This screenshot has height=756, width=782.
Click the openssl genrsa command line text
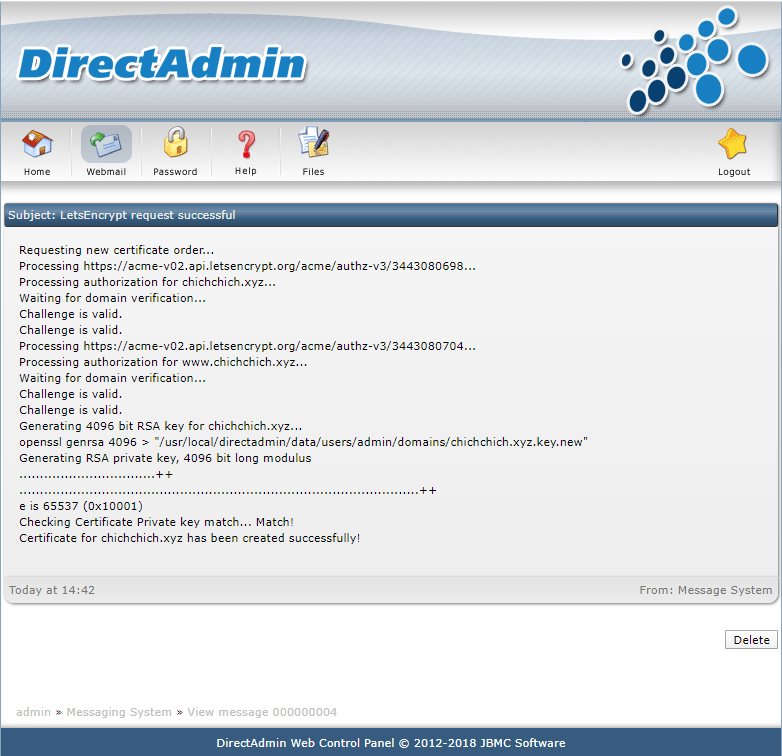[x=303, y=442]
